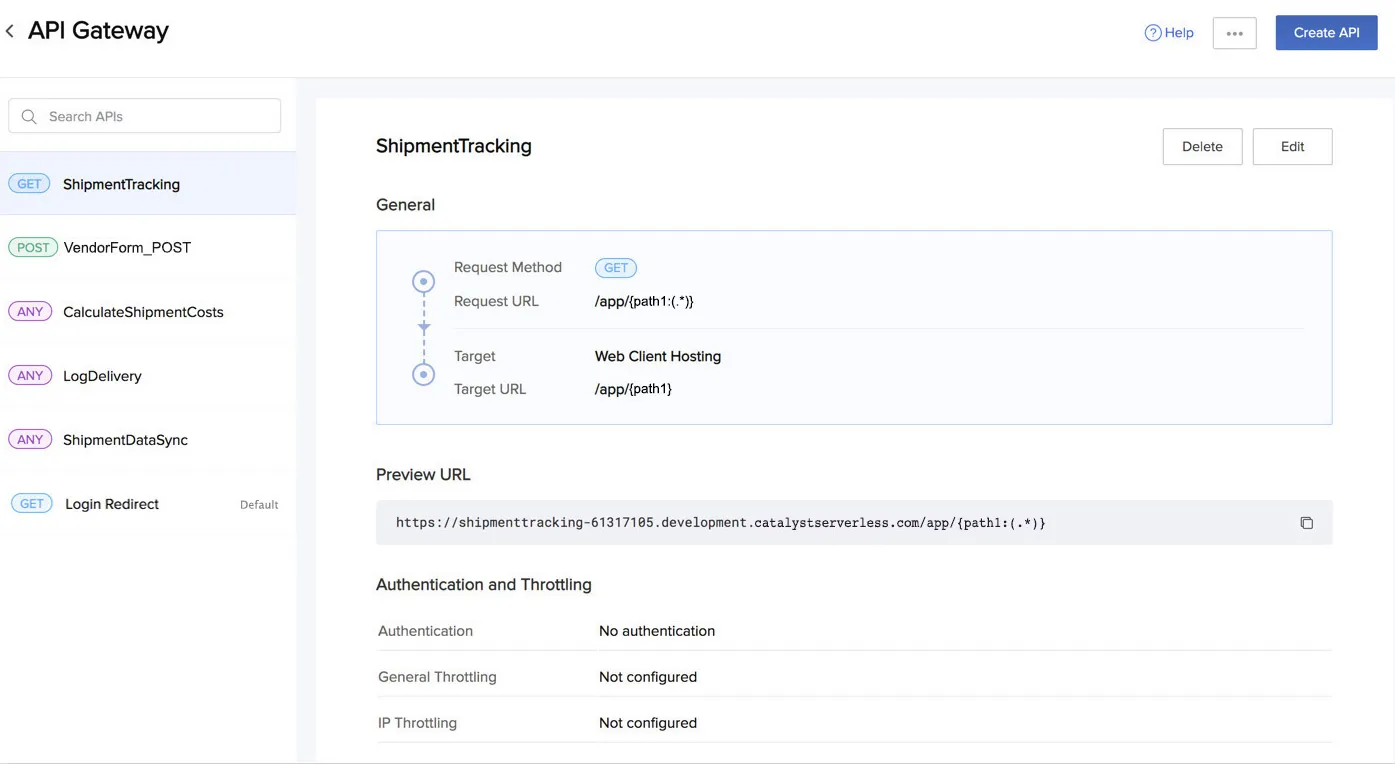
Task: Click the Authentication row label
Action: pos(425,631)
